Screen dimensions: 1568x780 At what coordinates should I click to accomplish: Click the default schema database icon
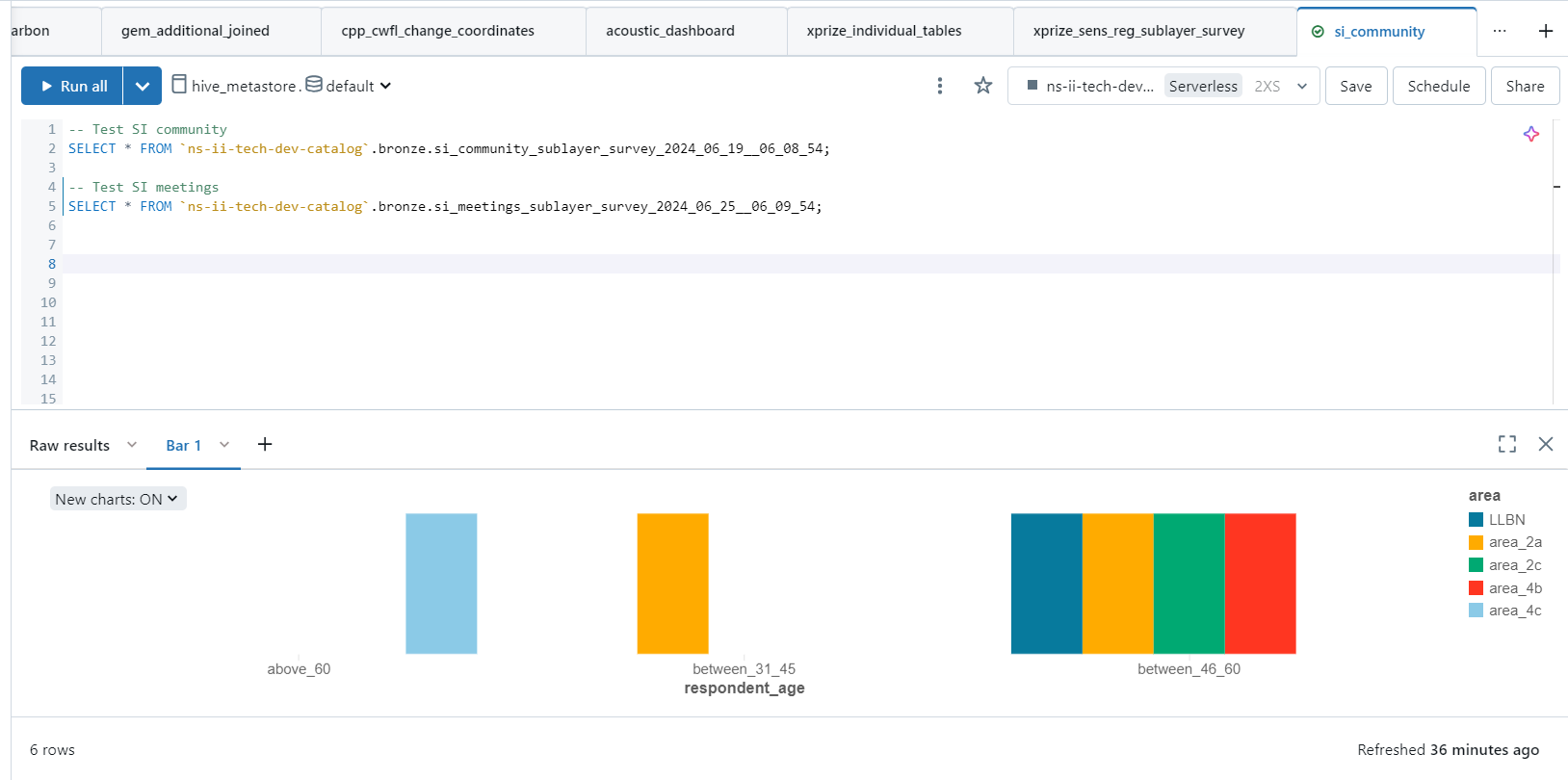click(x=314, y=85)
